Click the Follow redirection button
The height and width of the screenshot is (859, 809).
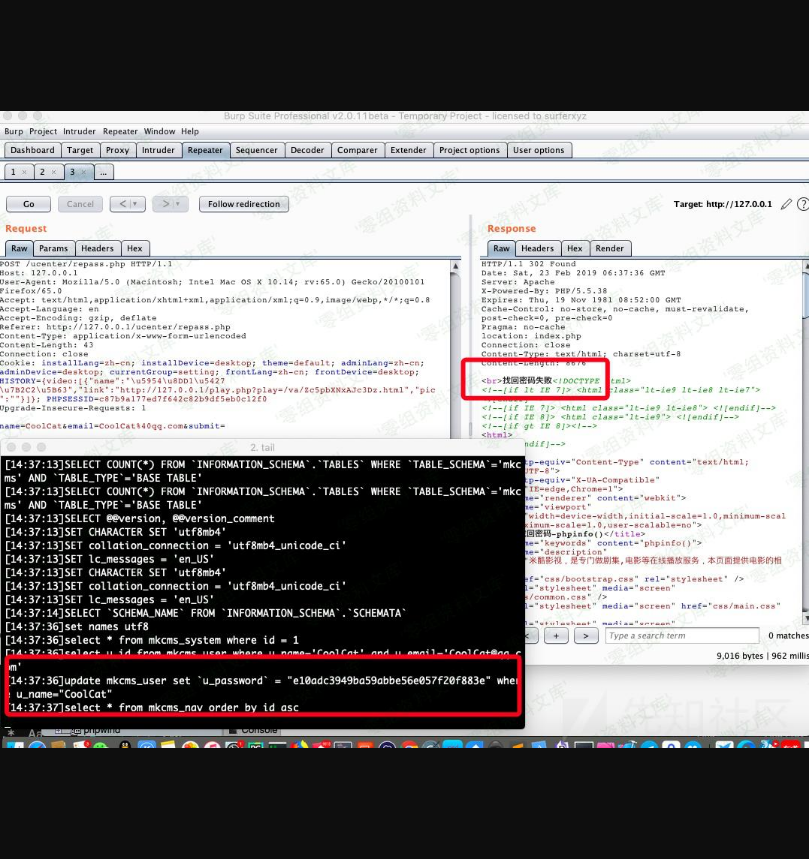[x=244, y=204]
